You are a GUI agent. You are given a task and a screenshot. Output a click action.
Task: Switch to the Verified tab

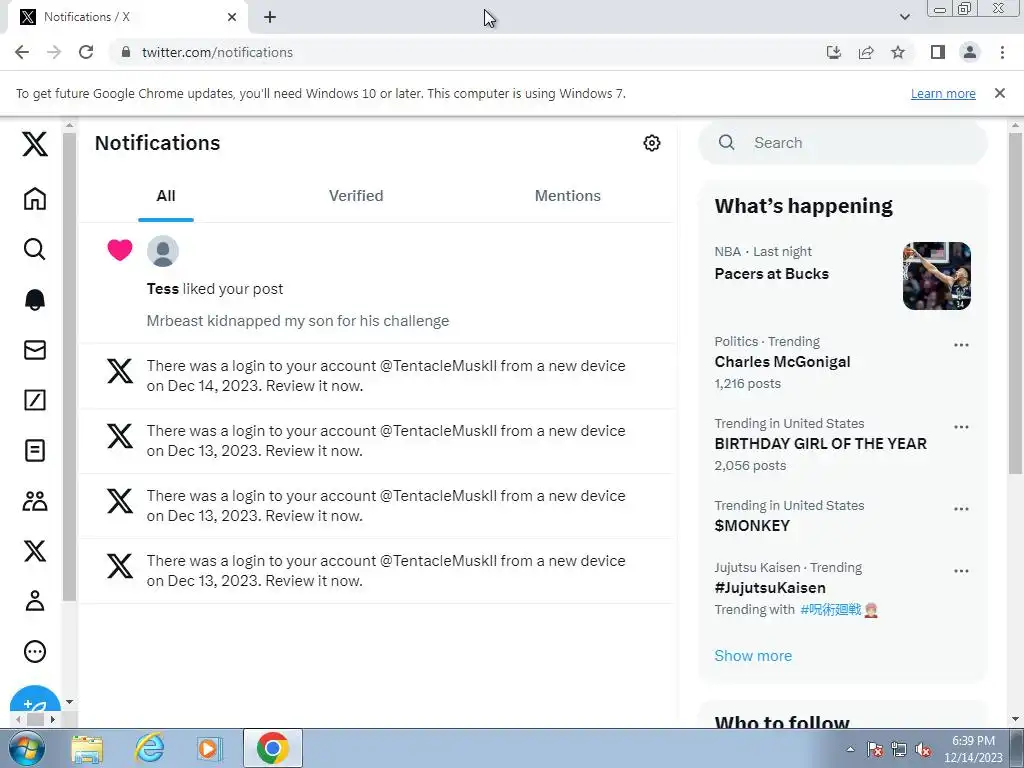tap(356, 196)
